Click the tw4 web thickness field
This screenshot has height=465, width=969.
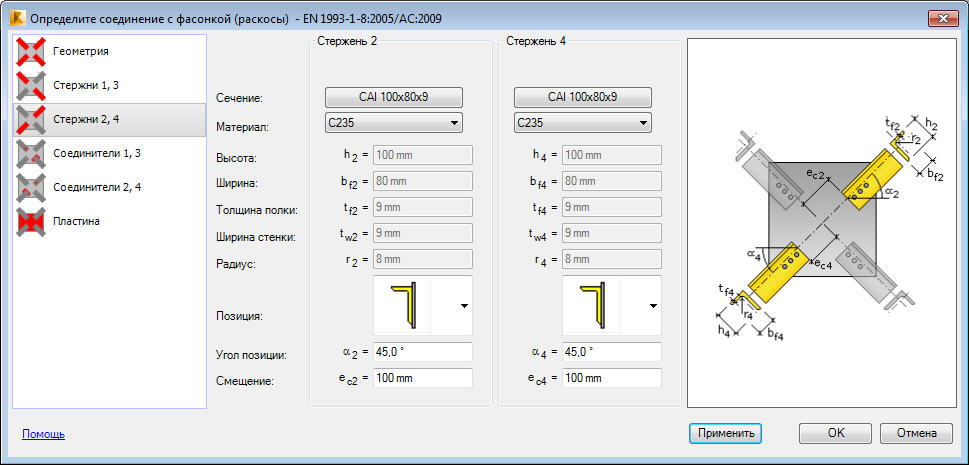[x=612, y=233]
